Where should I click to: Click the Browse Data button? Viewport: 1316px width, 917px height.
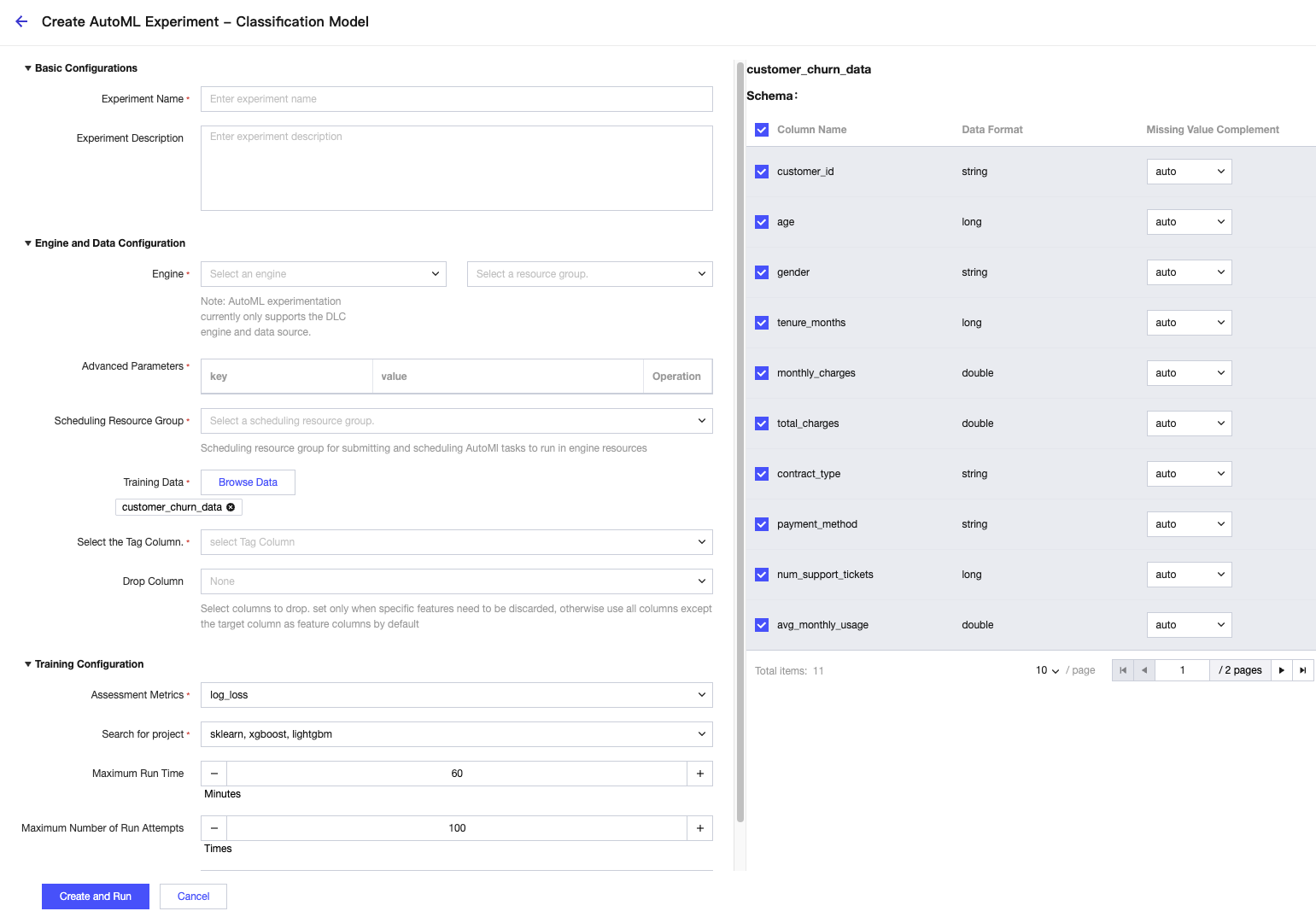click(248, 482)
